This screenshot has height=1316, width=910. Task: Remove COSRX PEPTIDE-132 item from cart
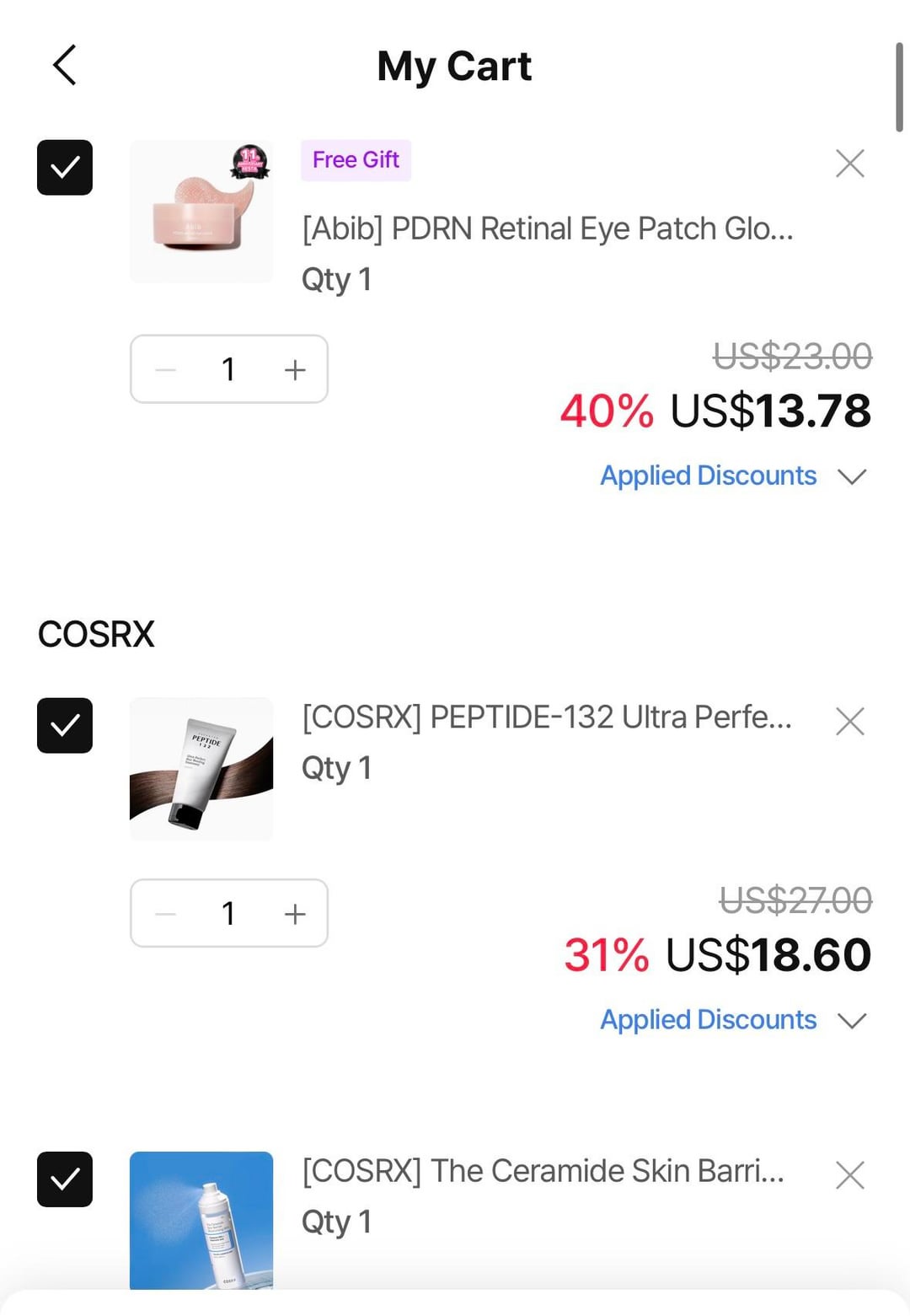click(x=849, y=722)
